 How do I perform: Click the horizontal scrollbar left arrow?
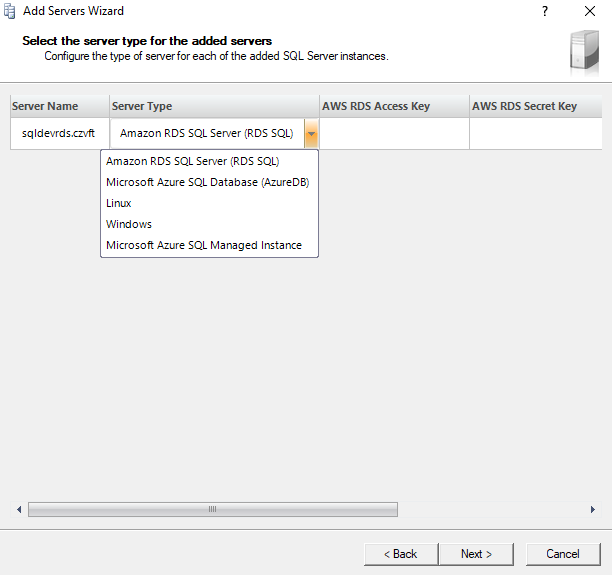click(19, 509)
